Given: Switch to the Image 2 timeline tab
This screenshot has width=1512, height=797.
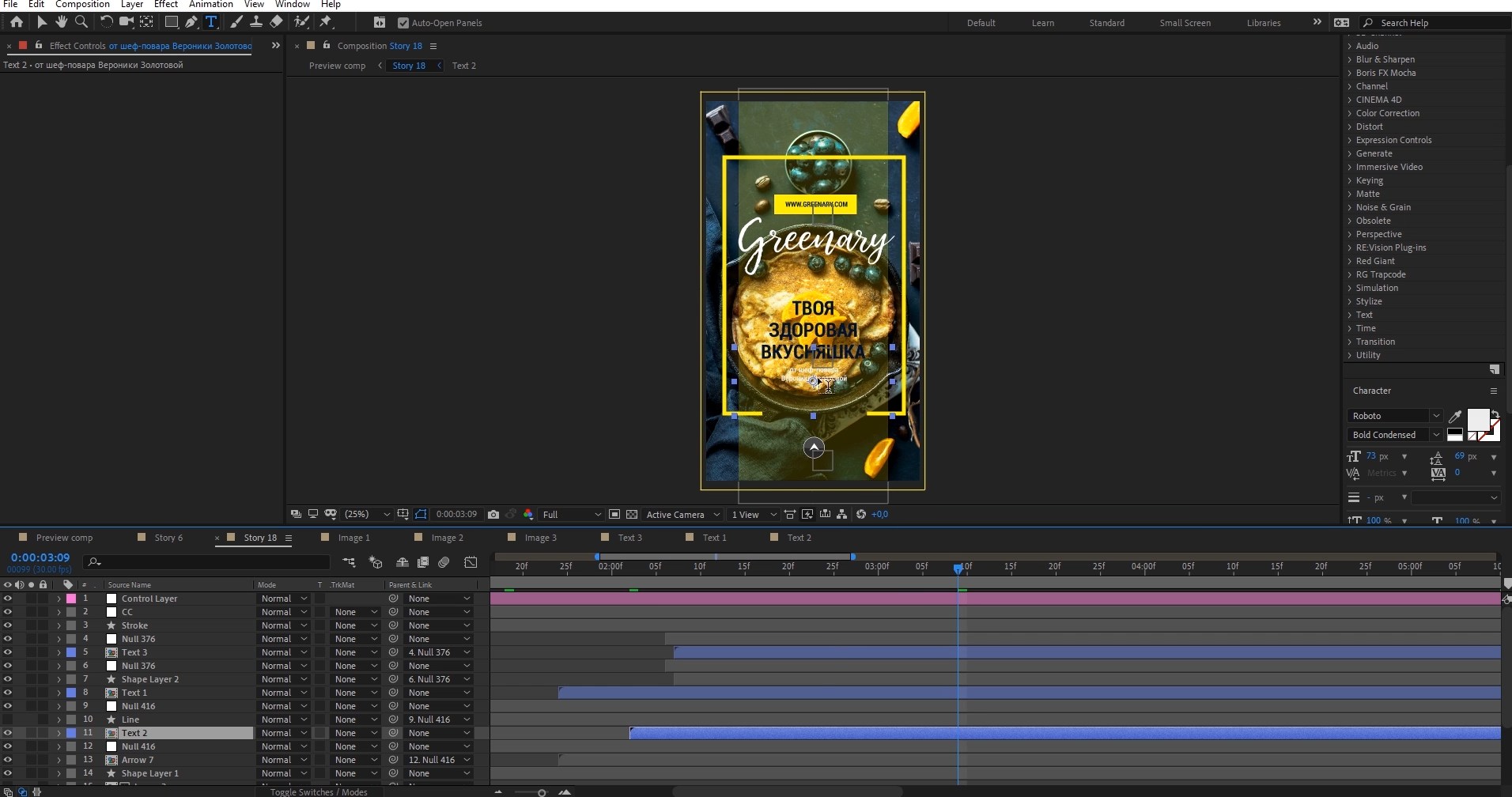Looking at the screenshot, I should (x=447, y=538).
